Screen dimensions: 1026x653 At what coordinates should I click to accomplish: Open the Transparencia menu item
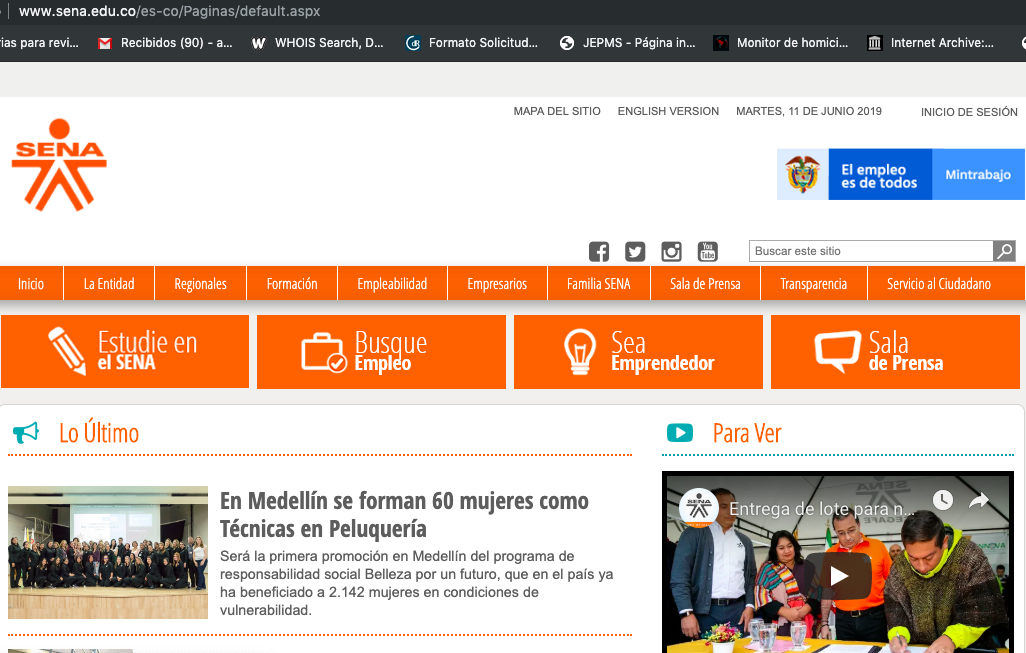pyautogui.click(x=813, y=284)
